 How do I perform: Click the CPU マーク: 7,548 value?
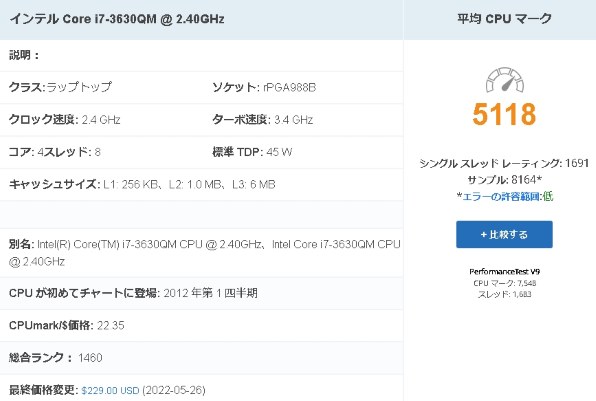[504, 283]
